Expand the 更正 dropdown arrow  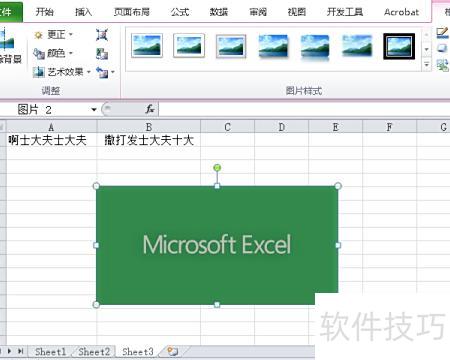pyautogui.click(x=70, y=34)
